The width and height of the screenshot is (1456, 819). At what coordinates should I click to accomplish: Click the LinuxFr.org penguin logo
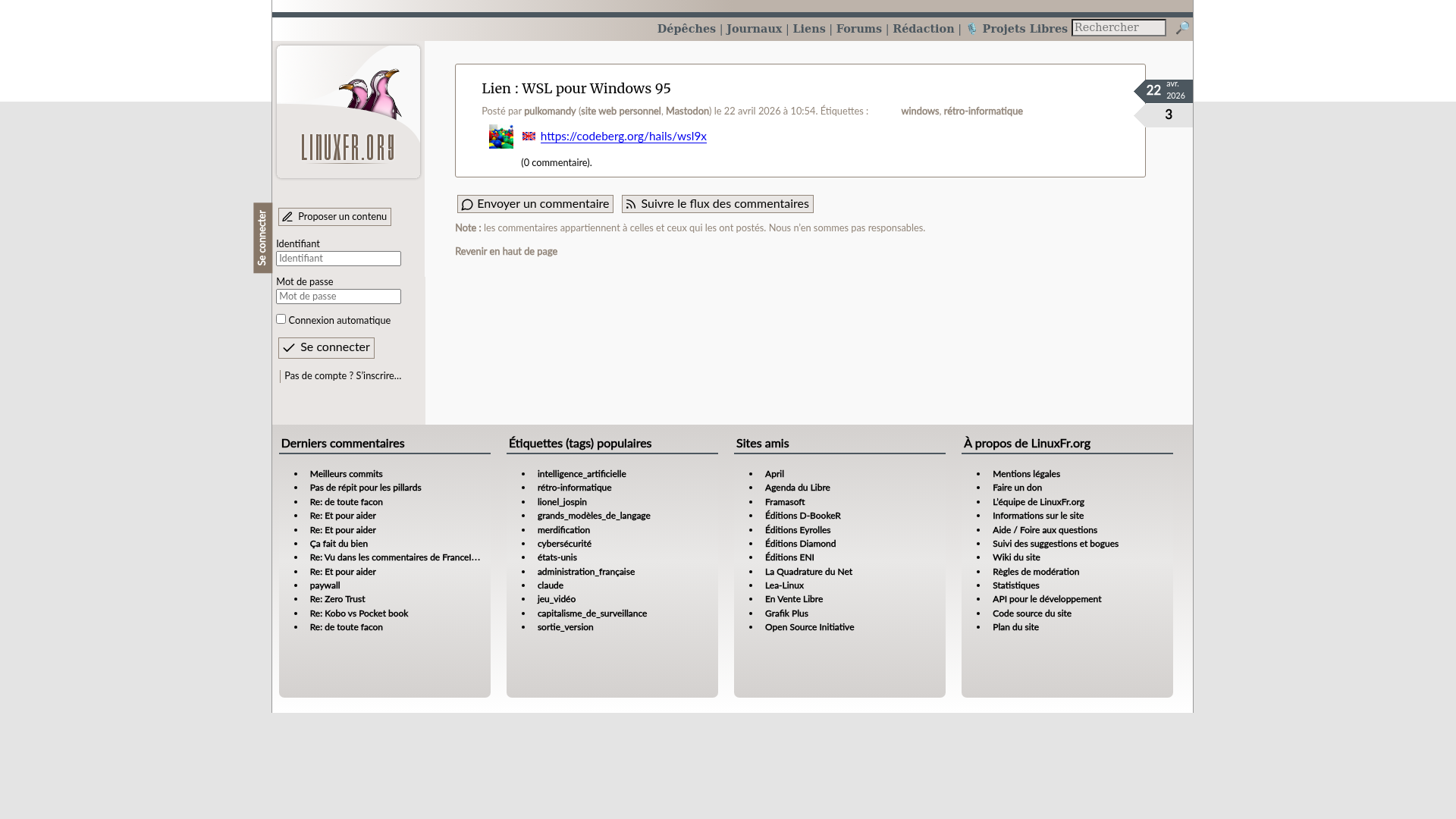[x=348, y=112]
